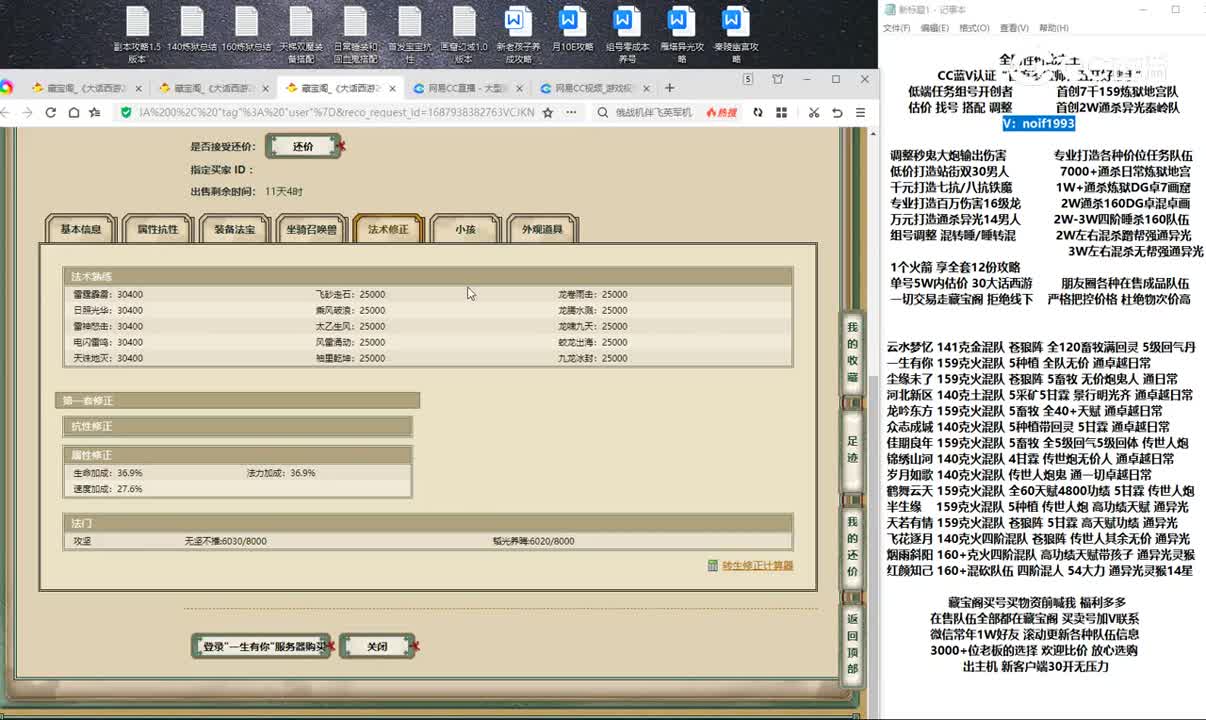Click highlighted V: noif1993 text in Notepad
The height and width of the screenshot is (720, 1206).
1039,123
